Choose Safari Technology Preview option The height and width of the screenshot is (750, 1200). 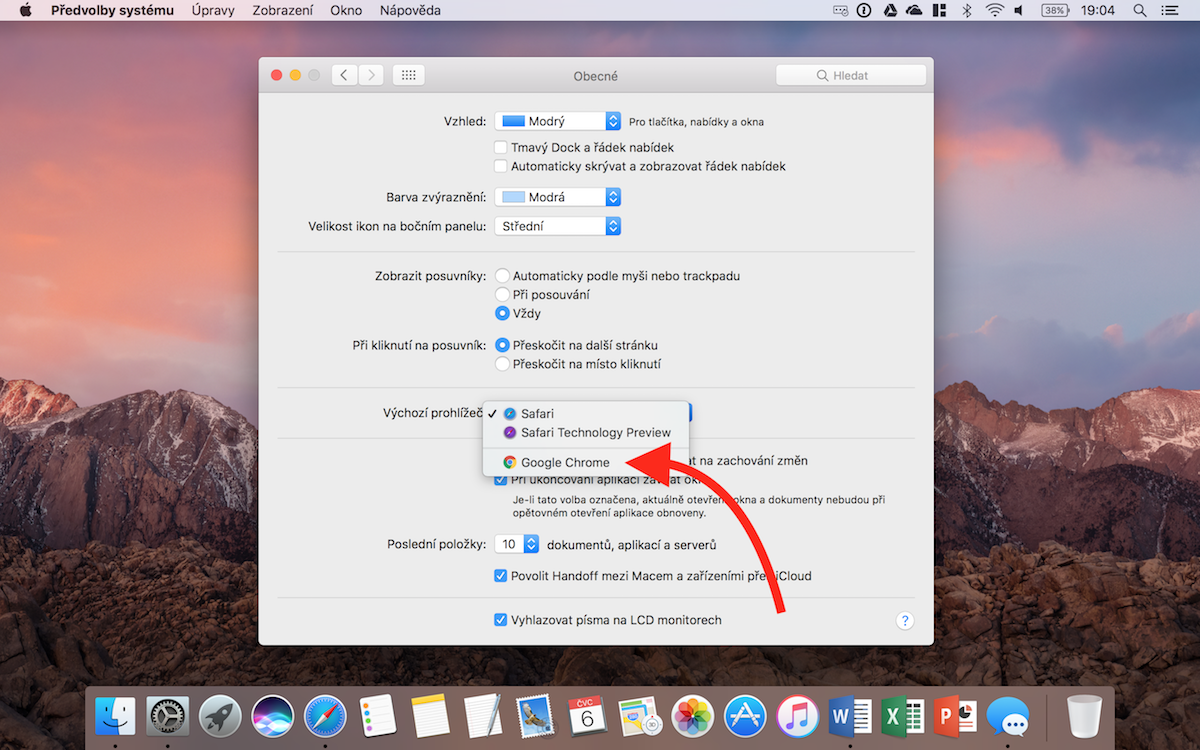pos(586,432)
